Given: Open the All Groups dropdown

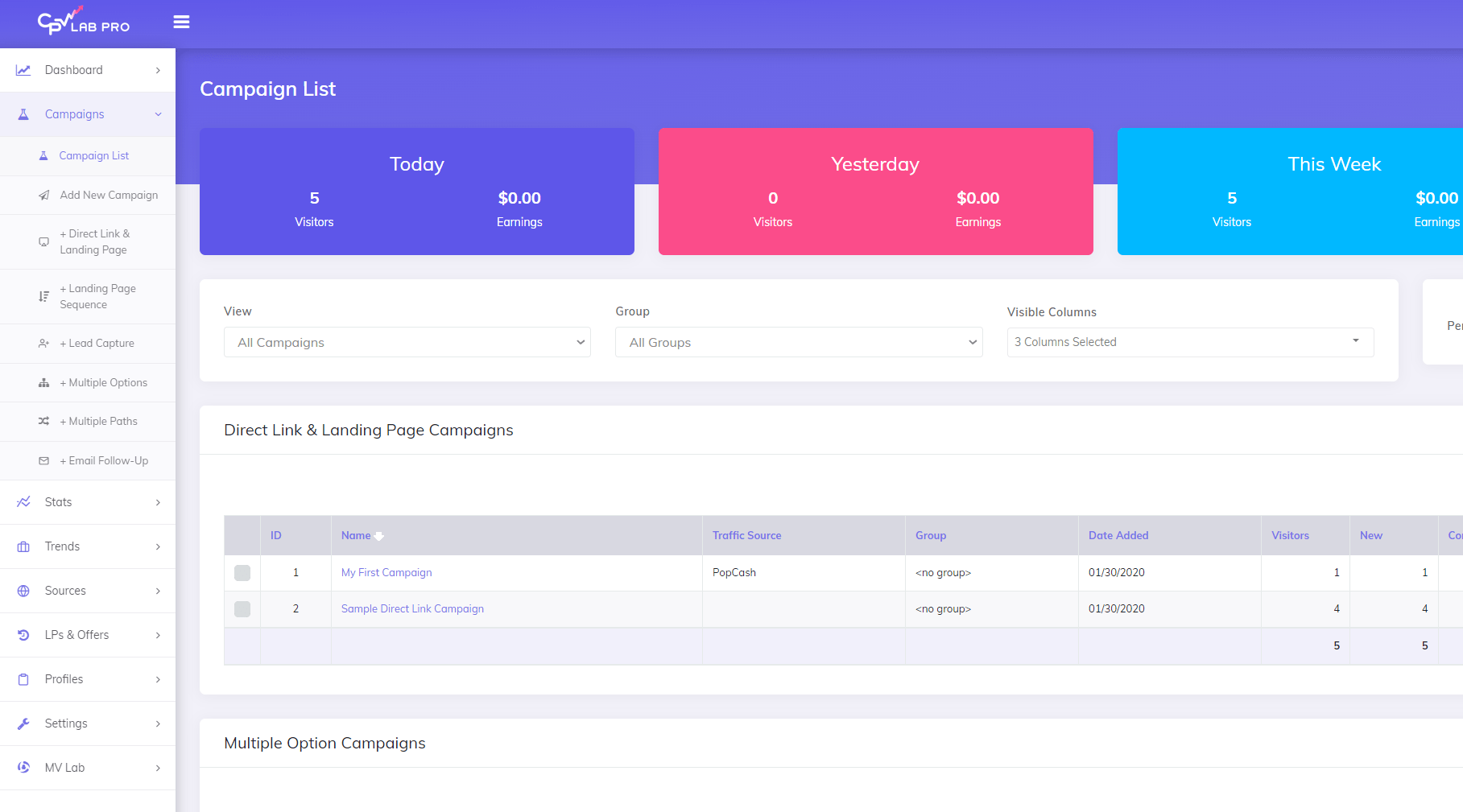Looking at the screenshot, I should click(x=798, y=342).
